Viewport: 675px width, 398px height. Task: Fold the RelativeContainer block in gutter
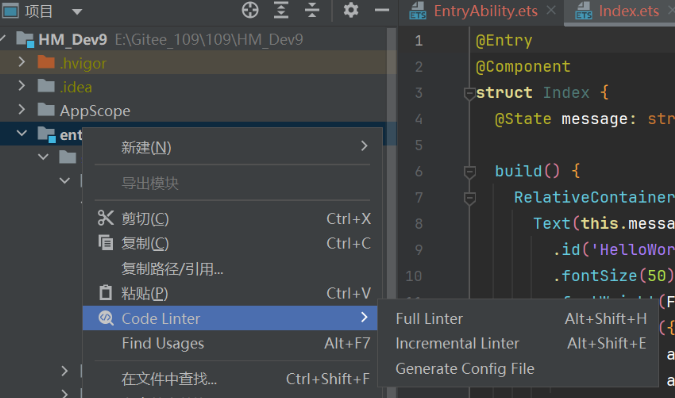[x=470, y=198]
